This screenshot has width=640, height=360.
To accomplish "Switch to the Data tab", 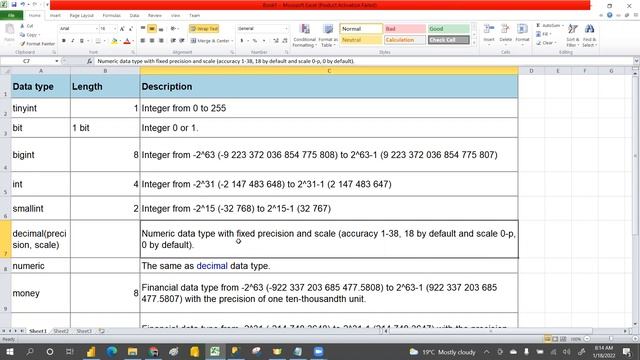I will [134, 16].
